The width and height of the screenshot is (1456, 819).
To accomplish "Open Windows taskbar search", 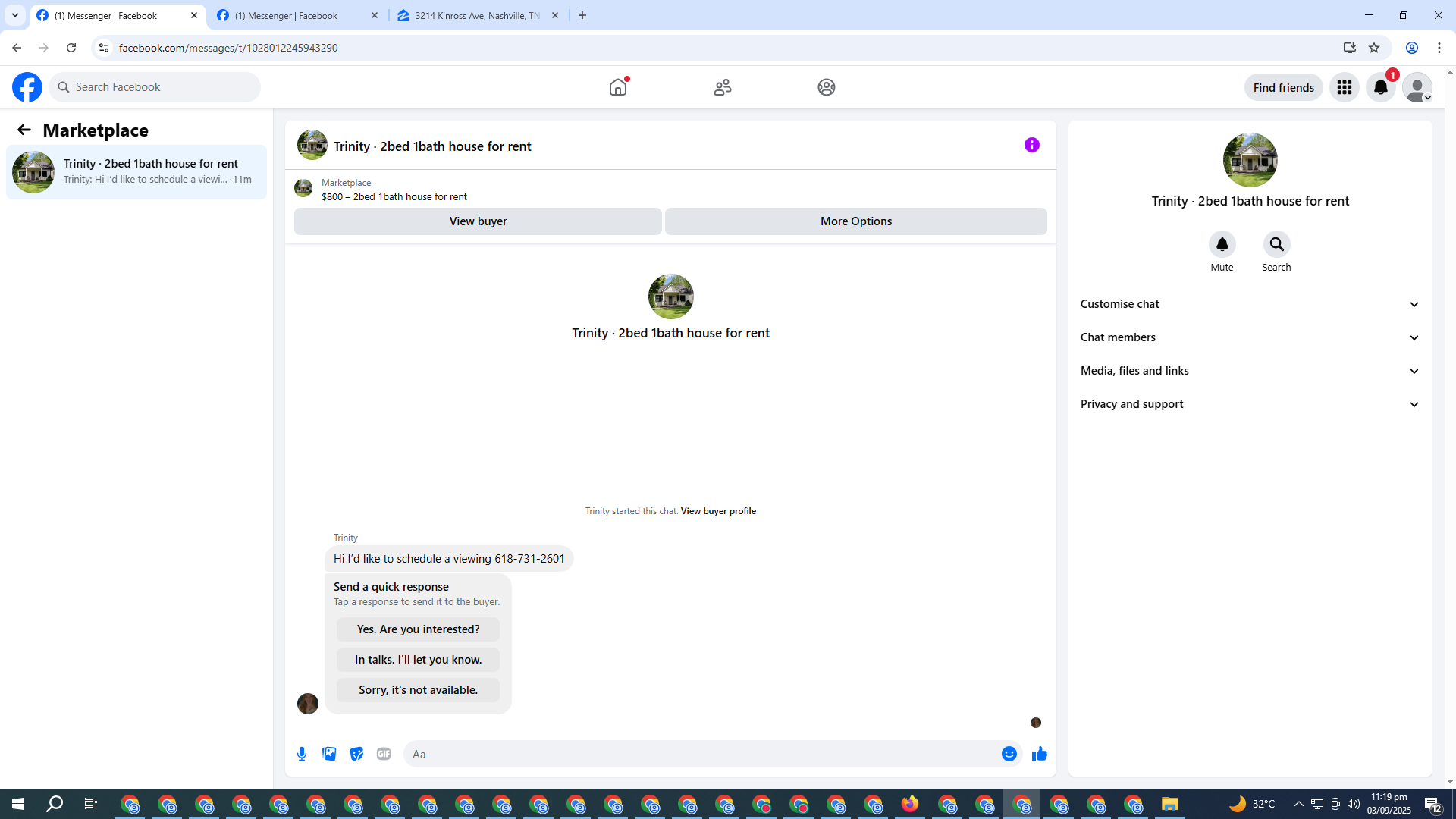I will (x=55, y=804).
